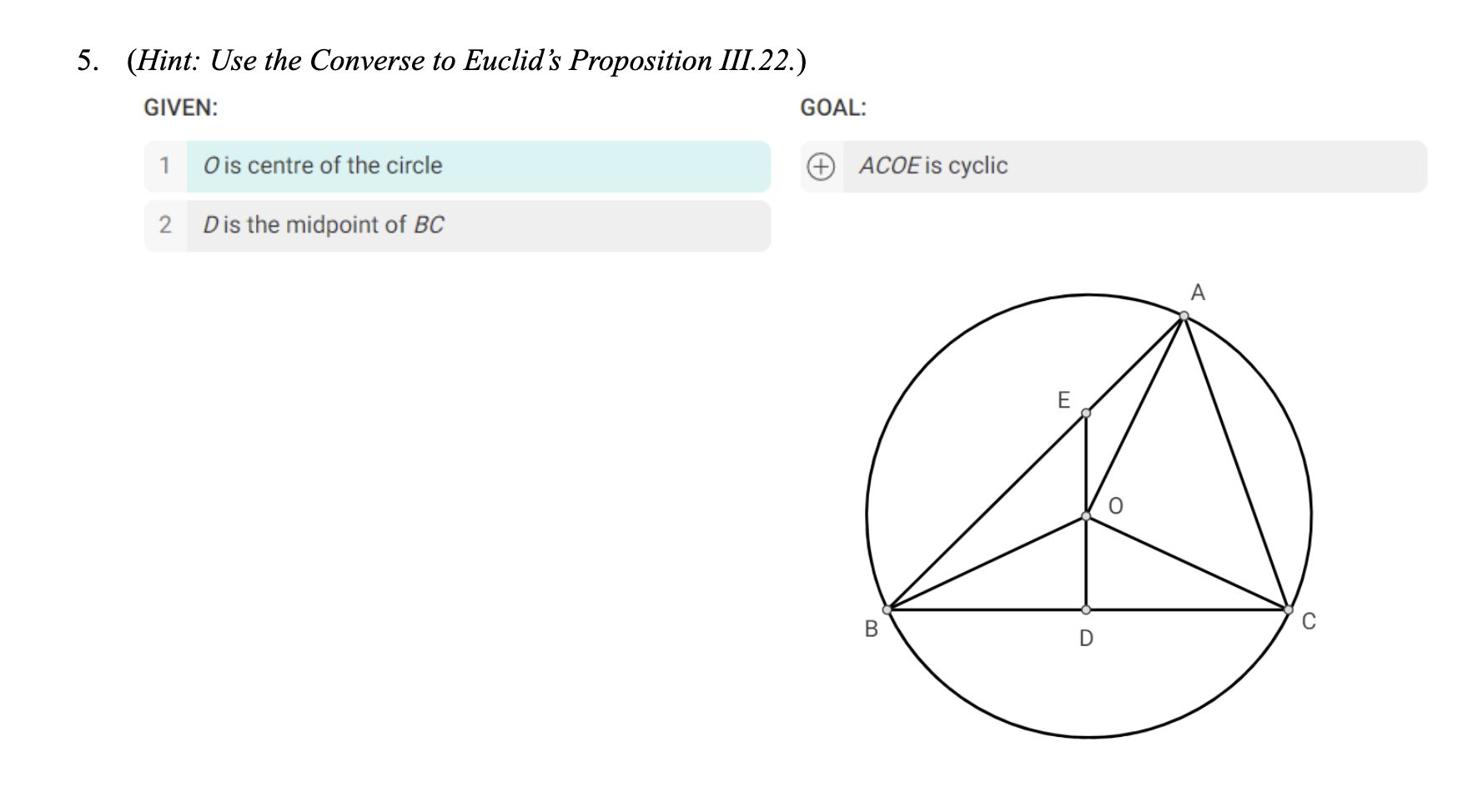Toggle the ACOE is cyclic goal row
The width and height of the screenshot is (1483, 812).
934,166
